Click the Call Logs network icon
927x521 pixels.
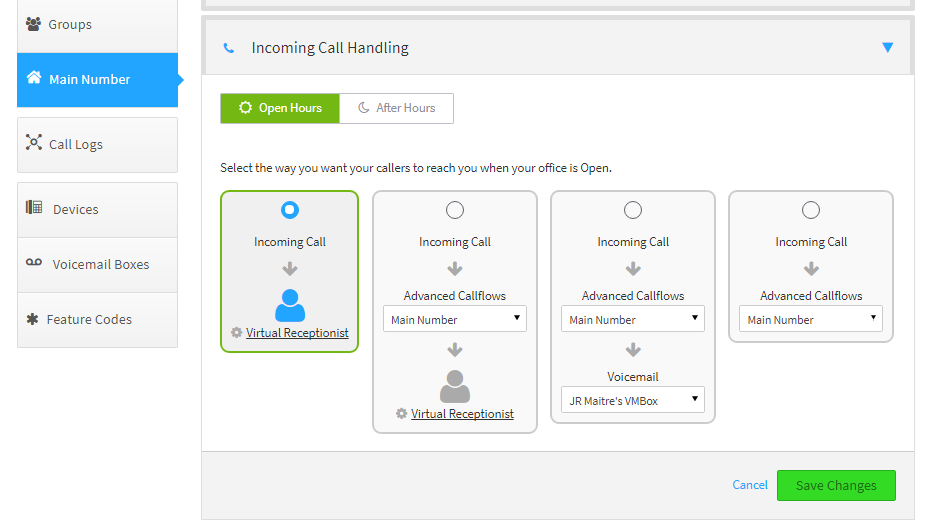pyautogui.click(x=34, y=143)
